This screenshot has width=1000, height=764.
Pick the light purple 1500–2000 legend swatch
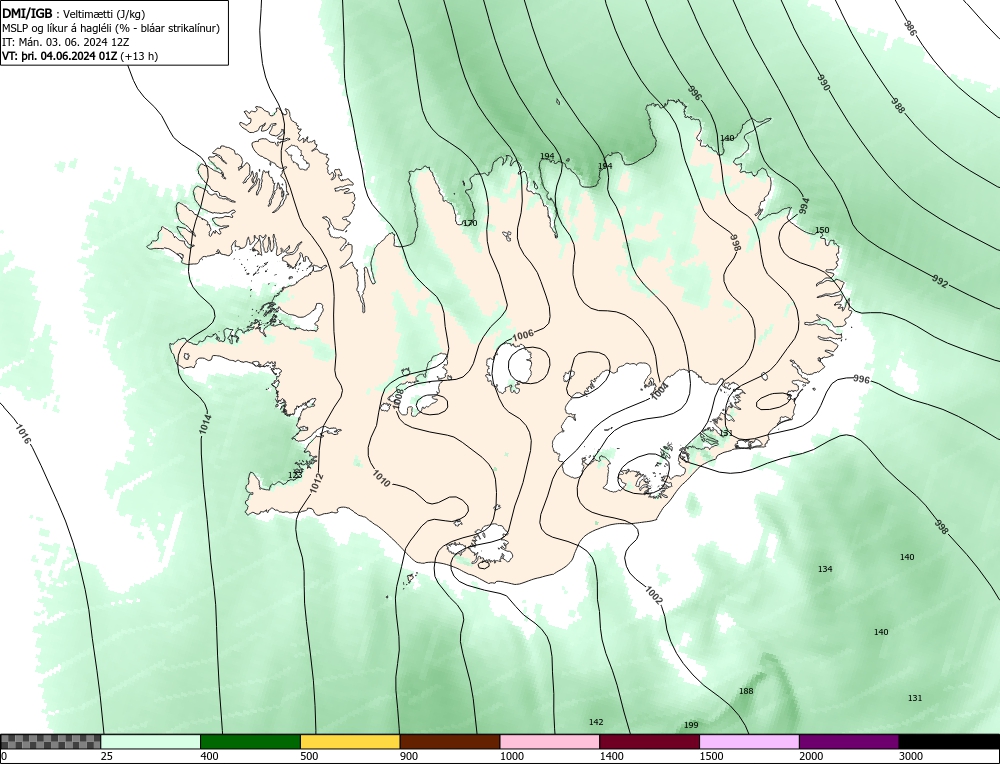749,741
